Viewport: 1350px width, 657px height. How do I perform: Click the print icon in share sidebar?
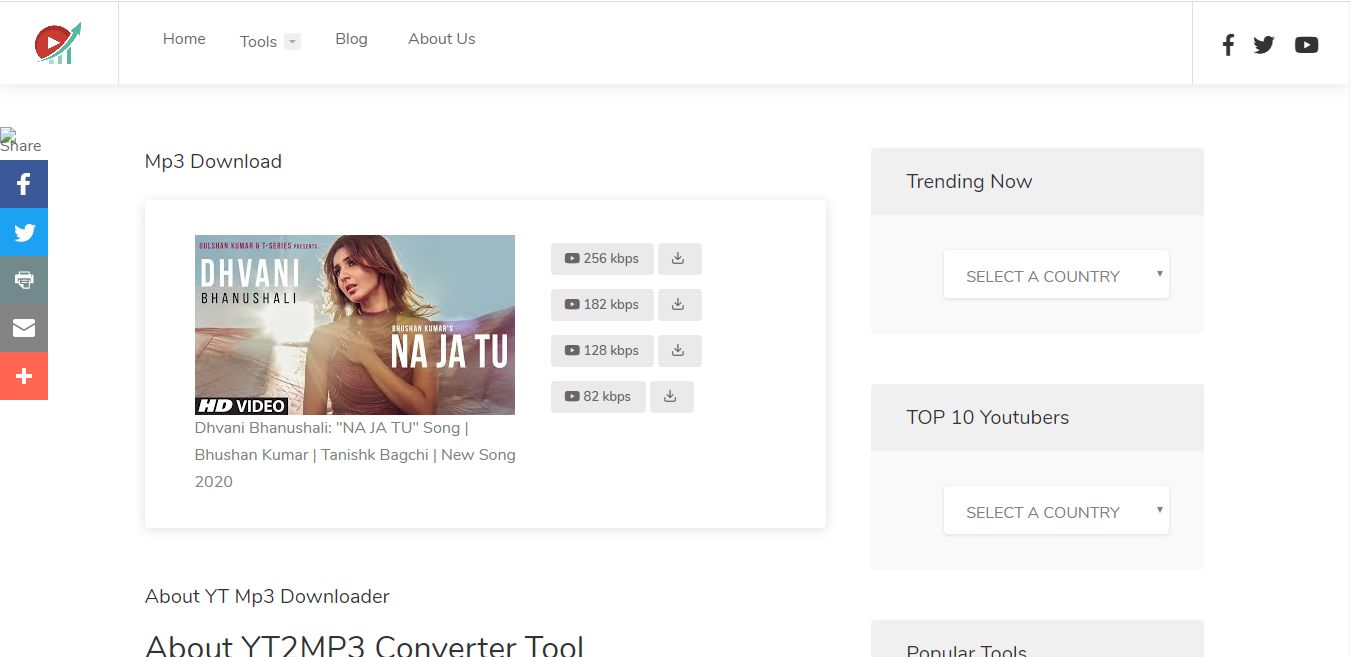(24, 280)
